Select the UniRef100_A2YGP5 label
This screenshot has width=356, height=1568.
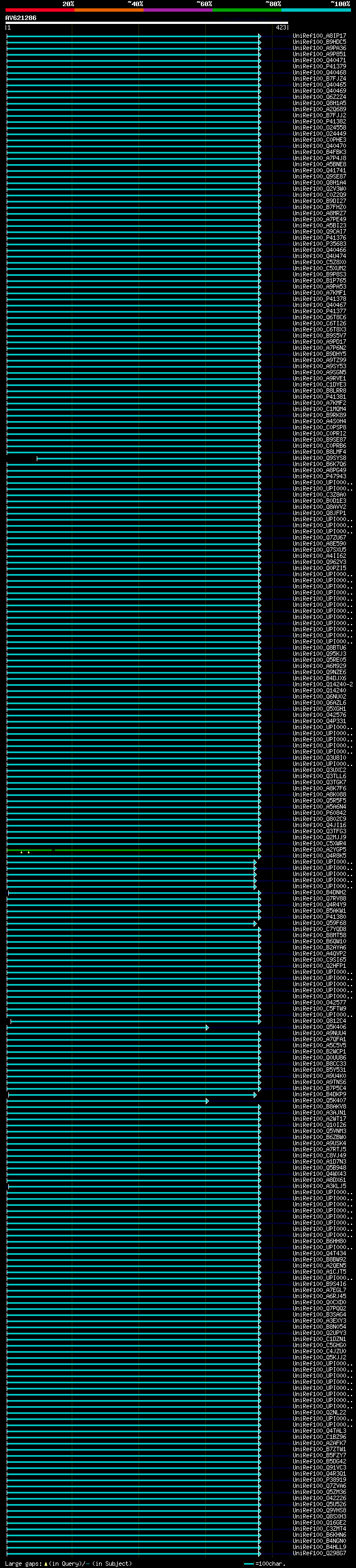[x=319, y=850]
